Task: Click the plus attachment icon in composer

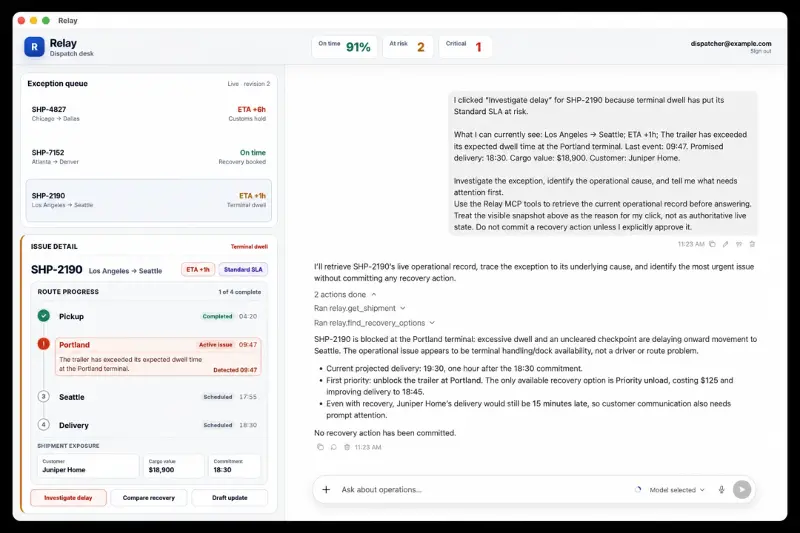Action: point(326,490)
